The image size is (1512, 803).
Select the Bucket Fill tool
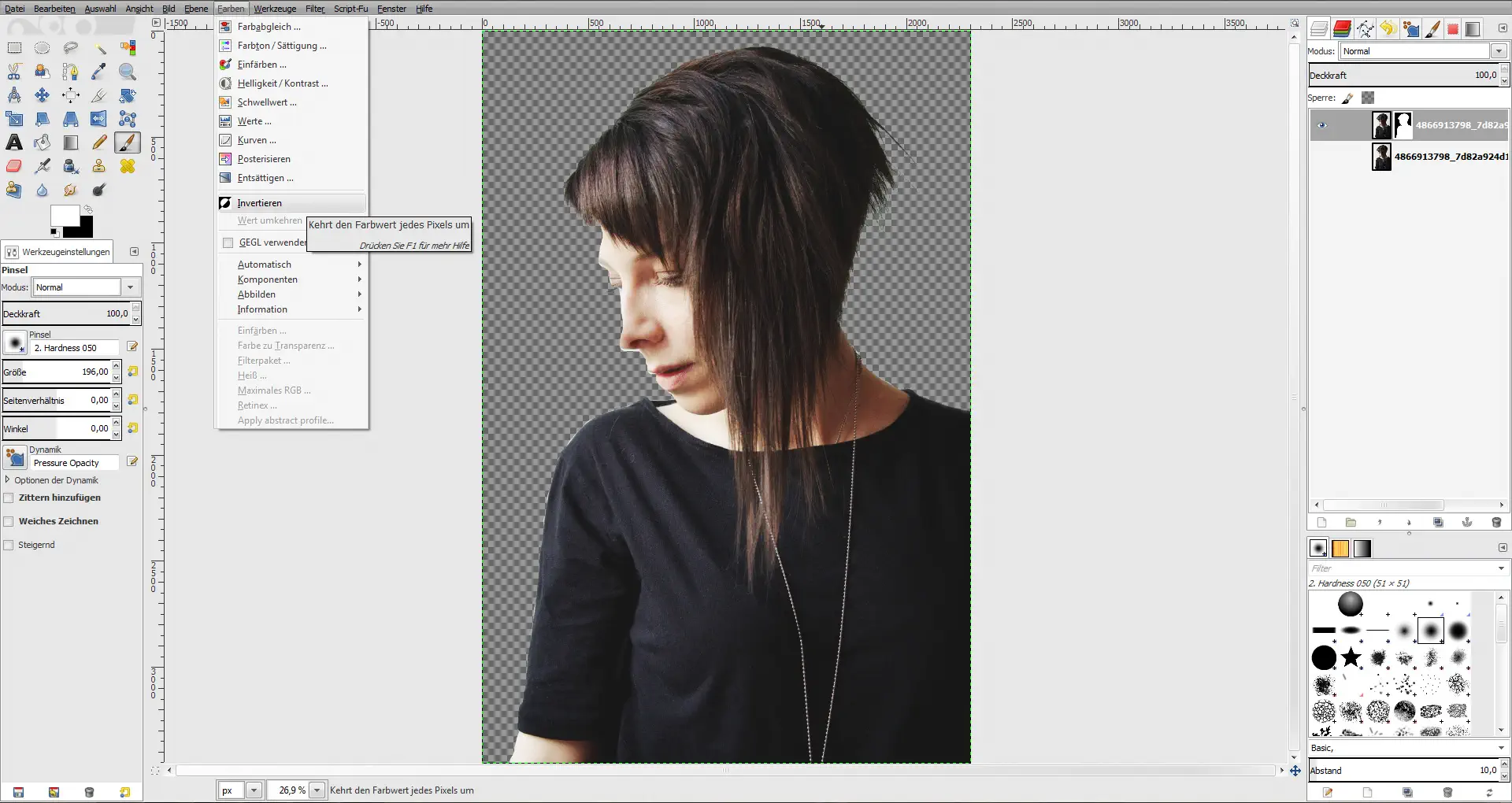coord(42,142)
